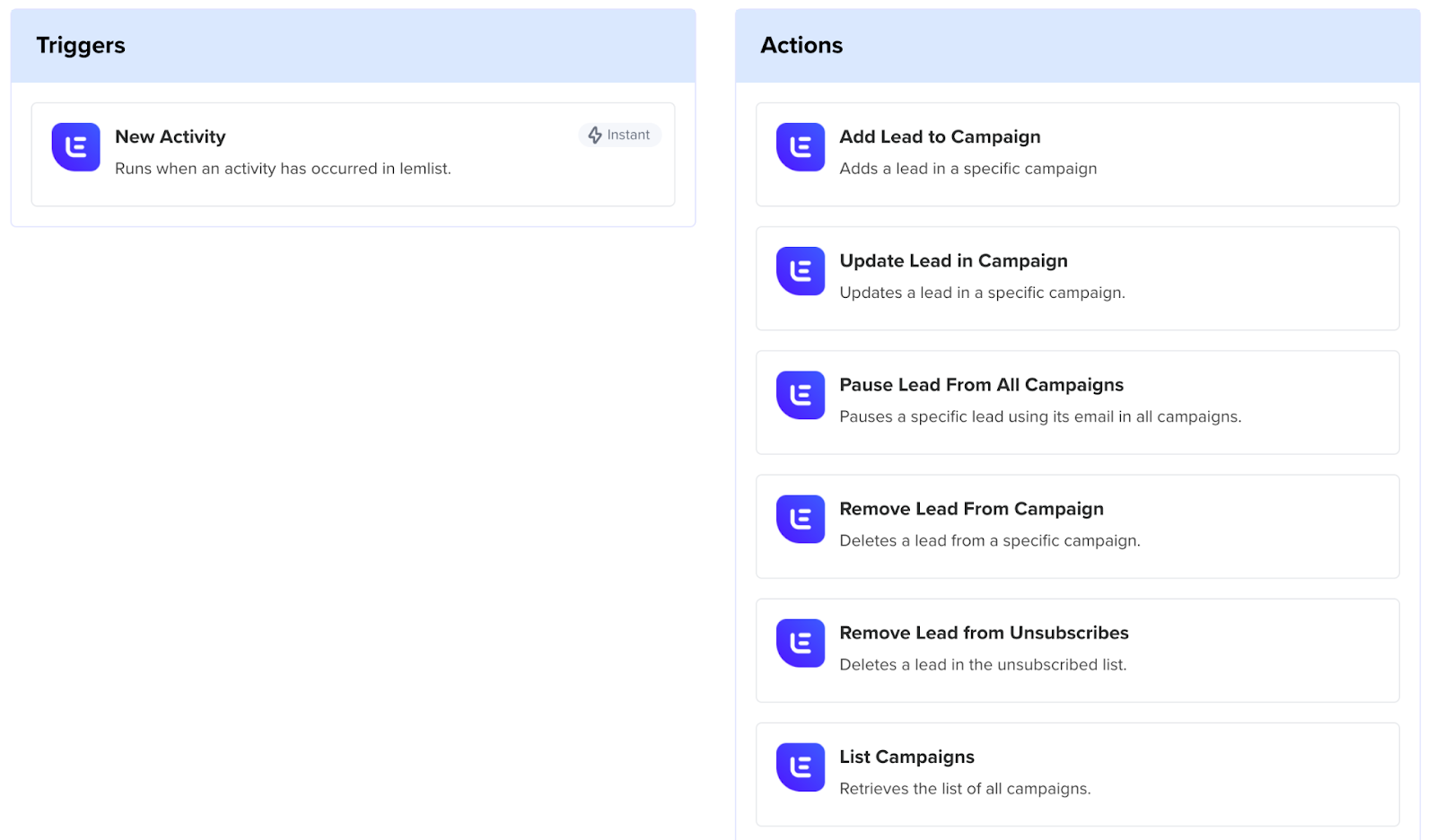Click the Actions section header
This screenshot has width=1436, height=840.
(801, 46)
